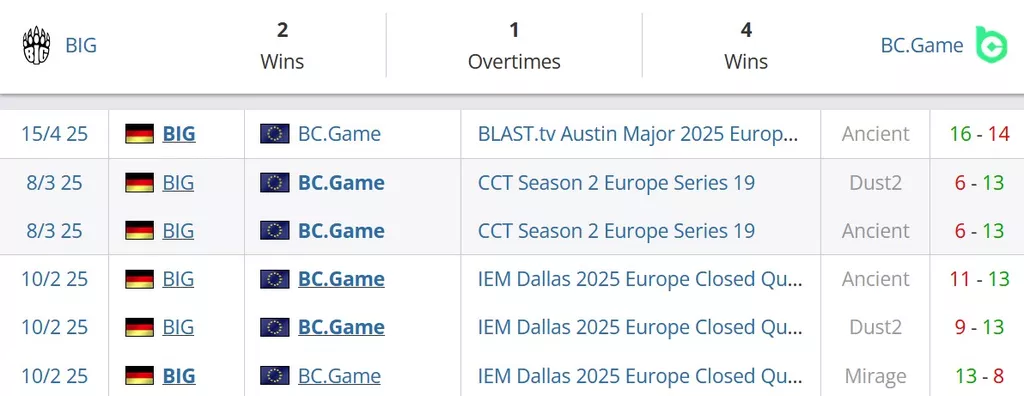Click EU flag in the 15/4 25 row
This screenshot has width=1024, height=396.
pos(274,134)
